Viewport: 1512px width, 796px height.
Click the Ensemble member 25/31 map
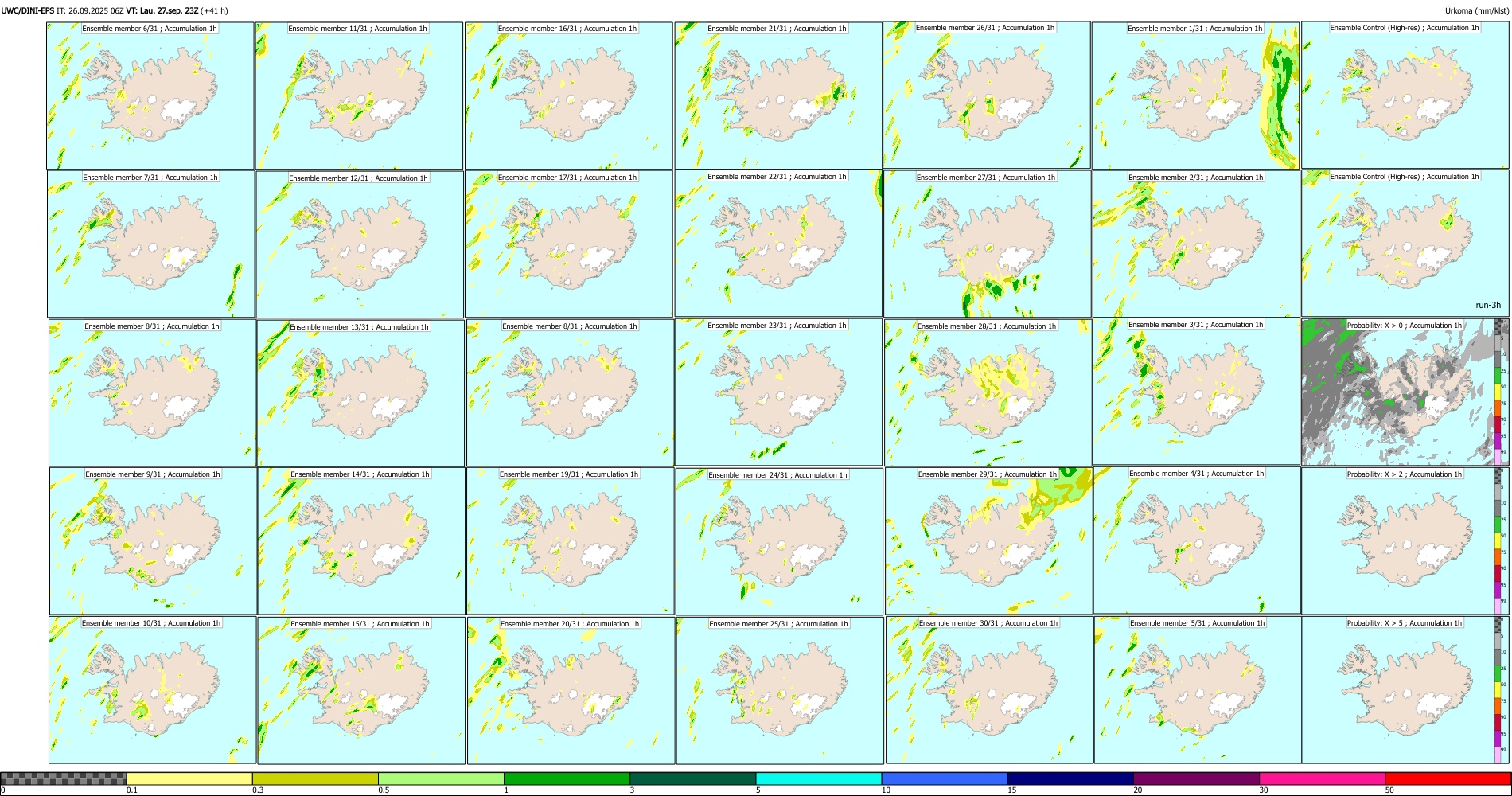pos(780,690)
